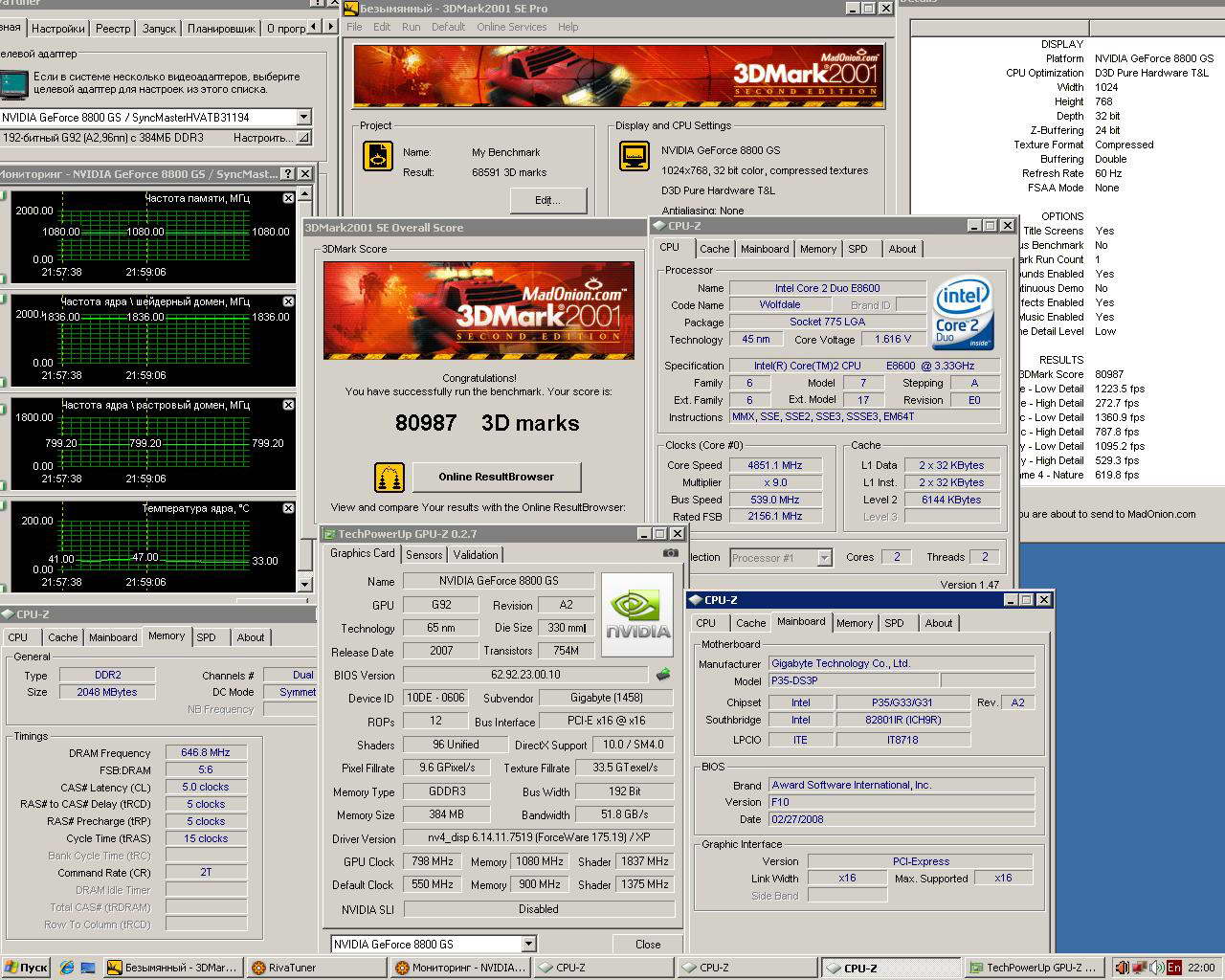The image size is (1225, 980).
Task: Click the DRAM Frequency 646.8 MHz value
Action: pos(206,752)
